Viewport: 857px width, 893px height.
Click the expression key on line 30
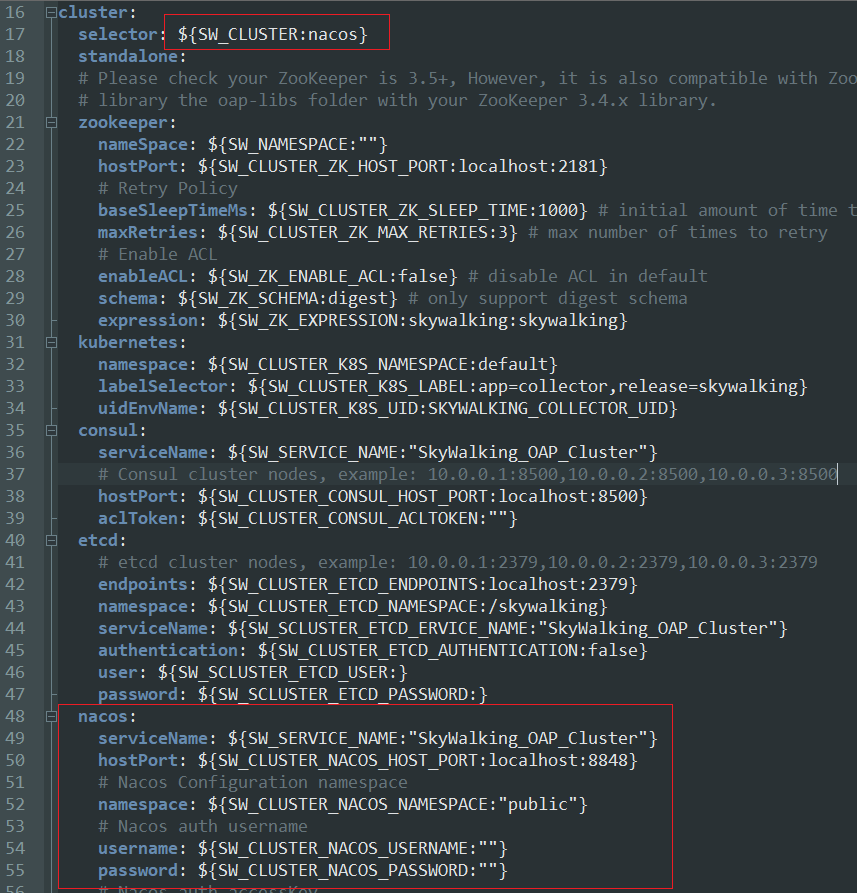point(148,321)
